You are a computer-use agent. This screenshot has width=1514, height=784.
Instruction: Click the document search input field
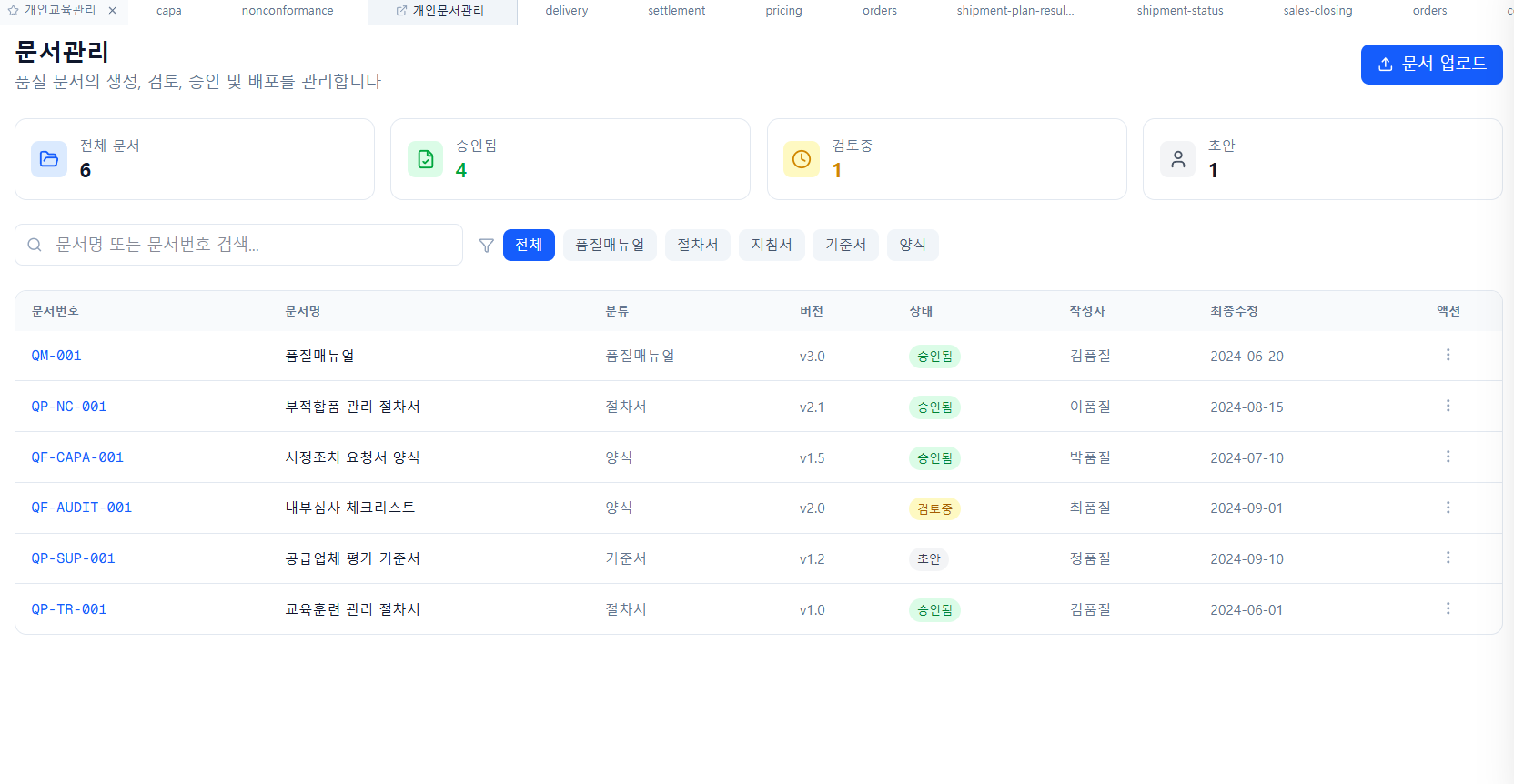[x=246, y=245]
